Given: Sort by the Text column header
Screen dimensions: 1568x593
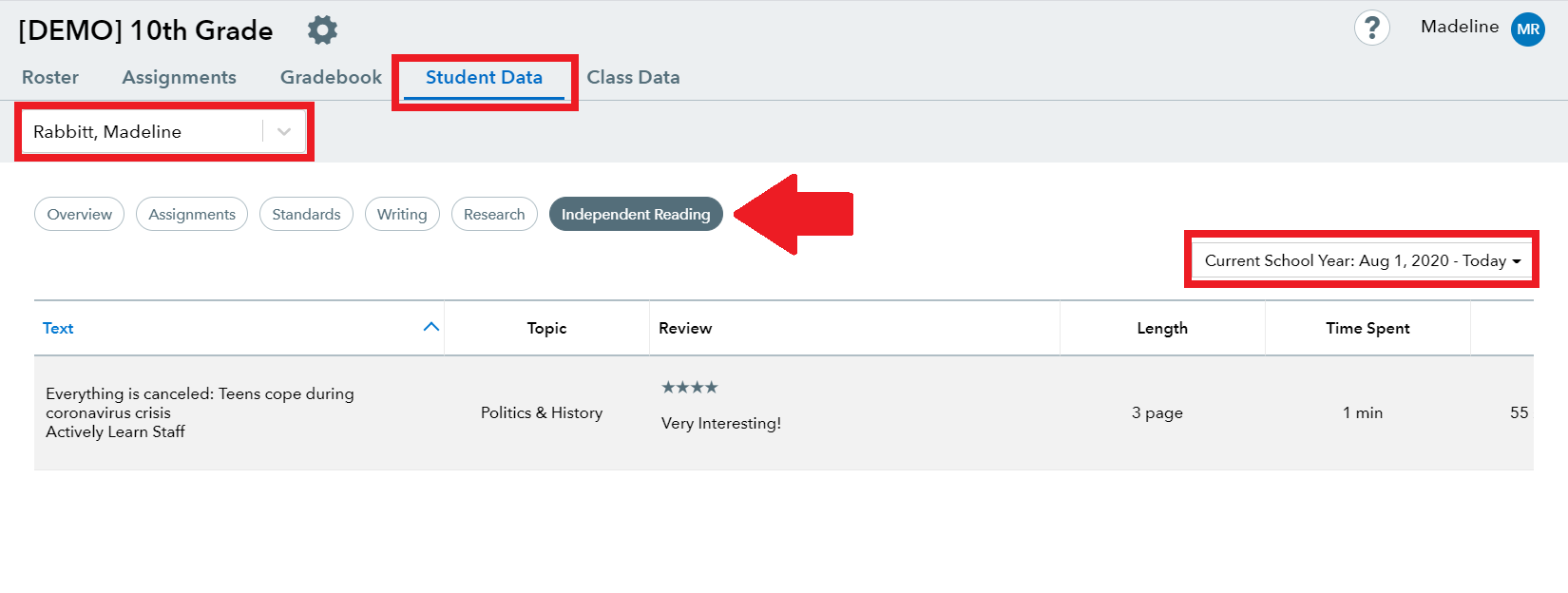Looking at the screenshot, I should (x=58, y=328).
